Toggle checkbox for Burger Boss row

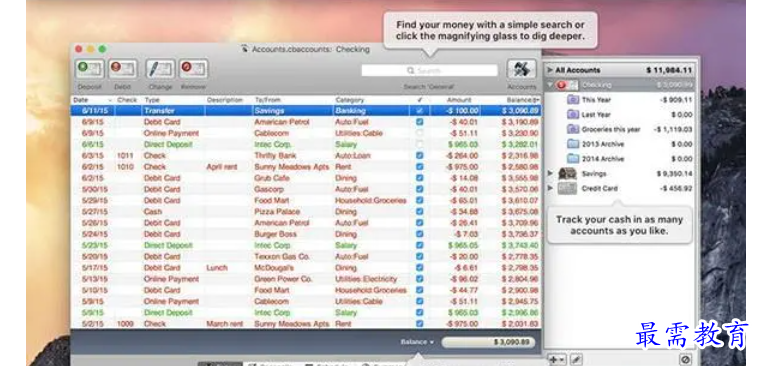[420, 234]
